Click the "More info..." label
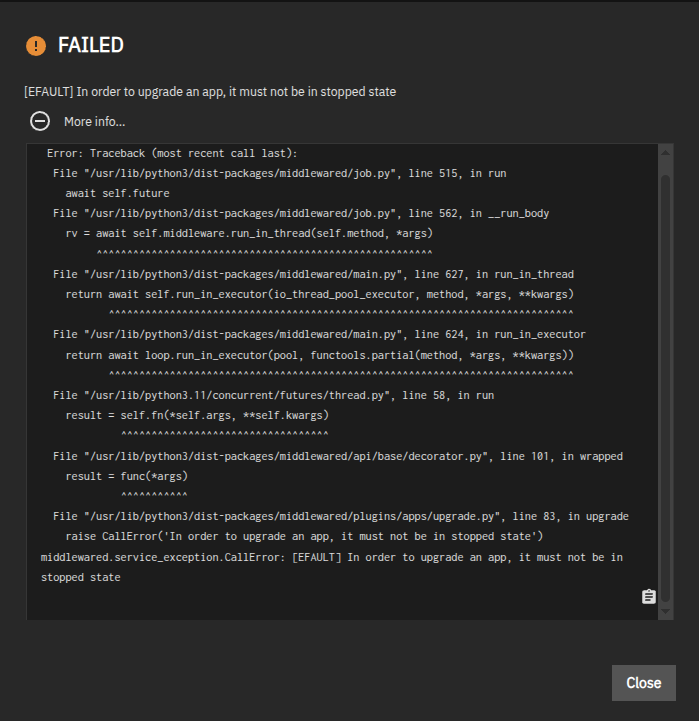The height and width of the screenshot is (721, 699). (95, 122)
